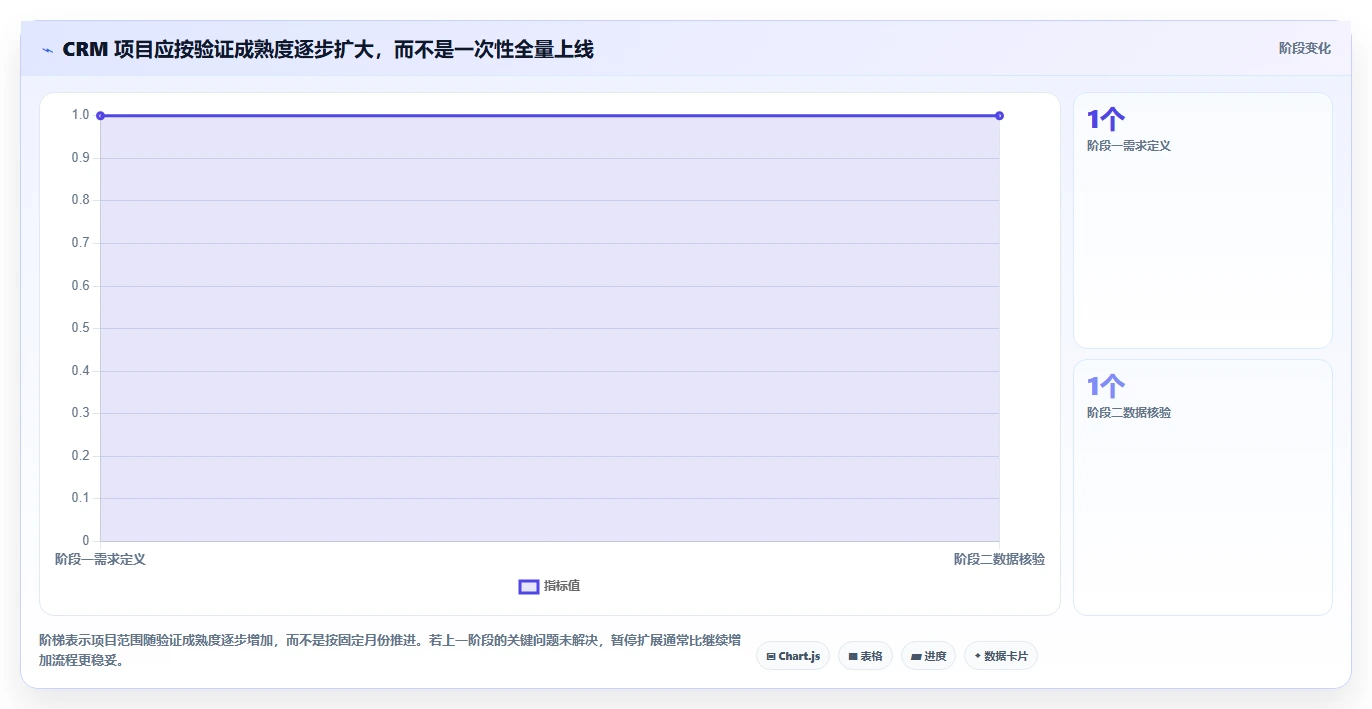The width and height of the screenshot is (1372, 709).
Task: Click the 指标值 legend label
Action: 562,586
